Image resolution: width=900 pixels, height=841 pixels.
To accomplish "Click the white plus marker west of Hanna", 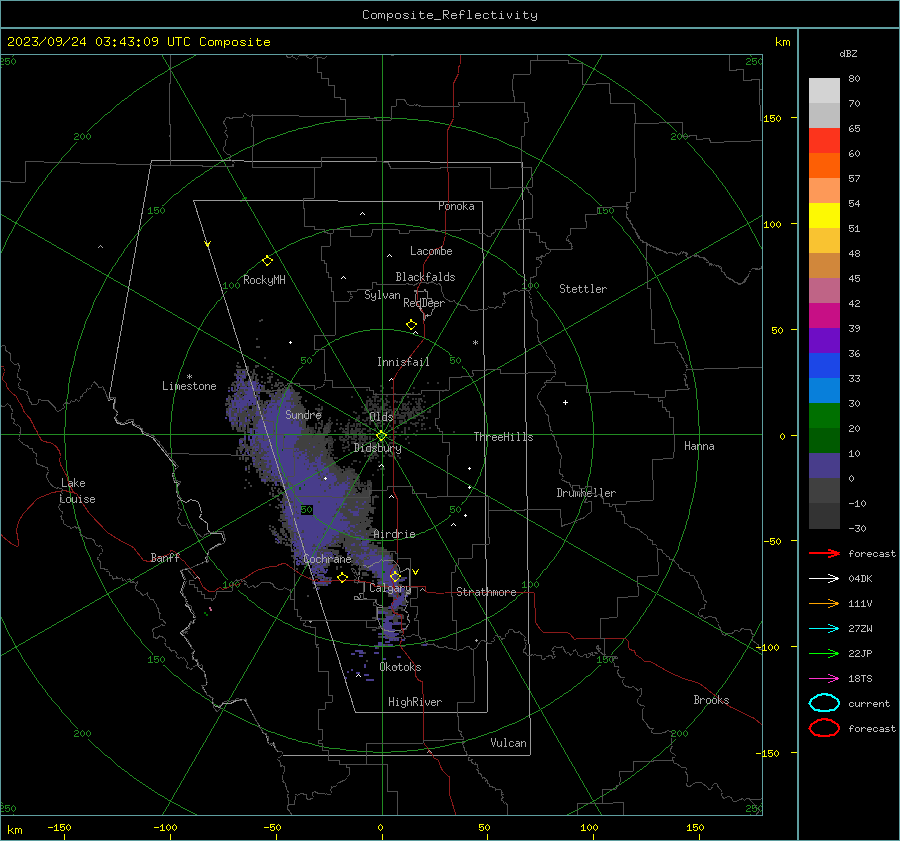I will [565, 402].
